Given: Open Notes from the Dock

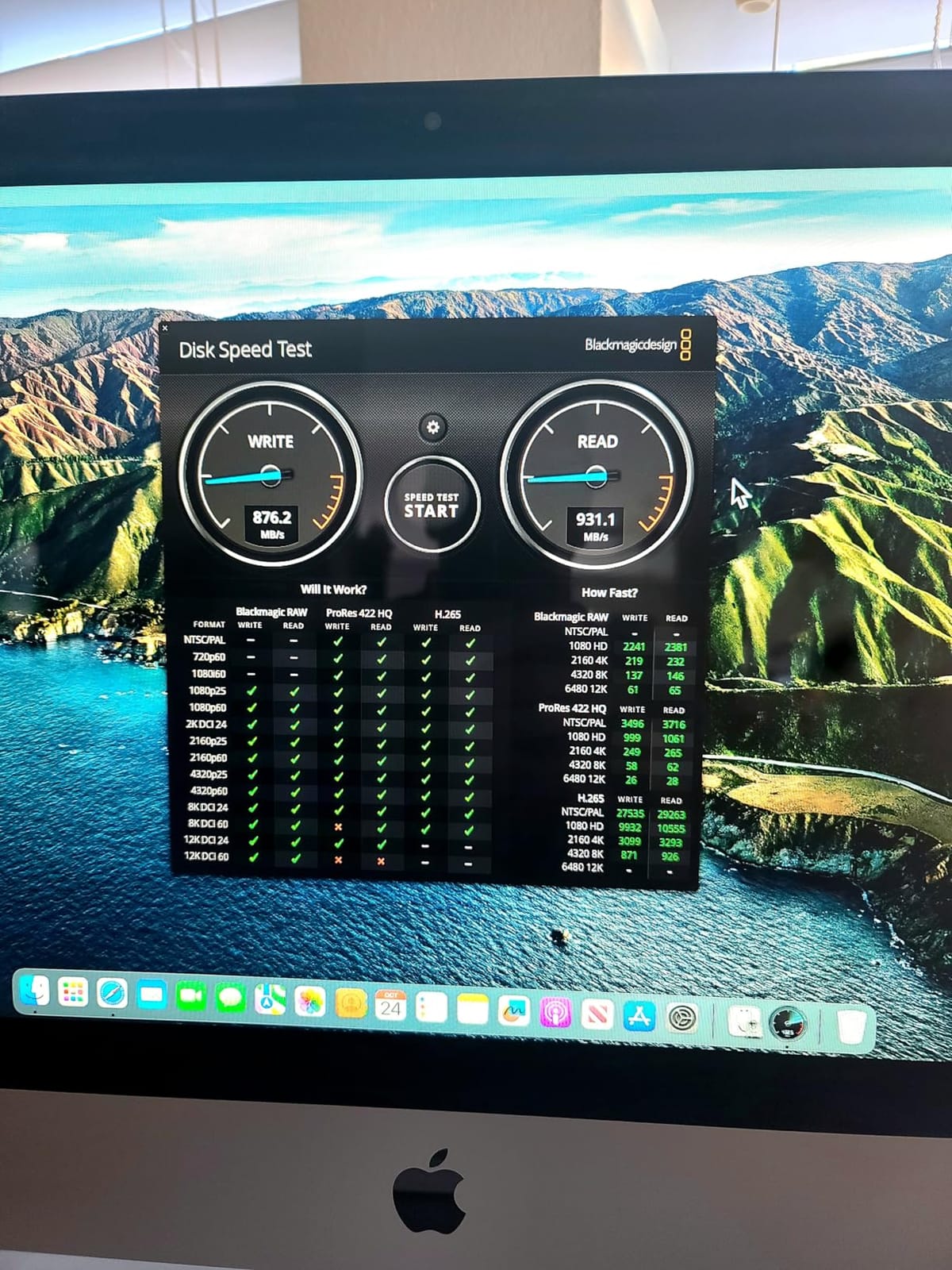Looking at the screenshot, I should (x=473, y=1009).
